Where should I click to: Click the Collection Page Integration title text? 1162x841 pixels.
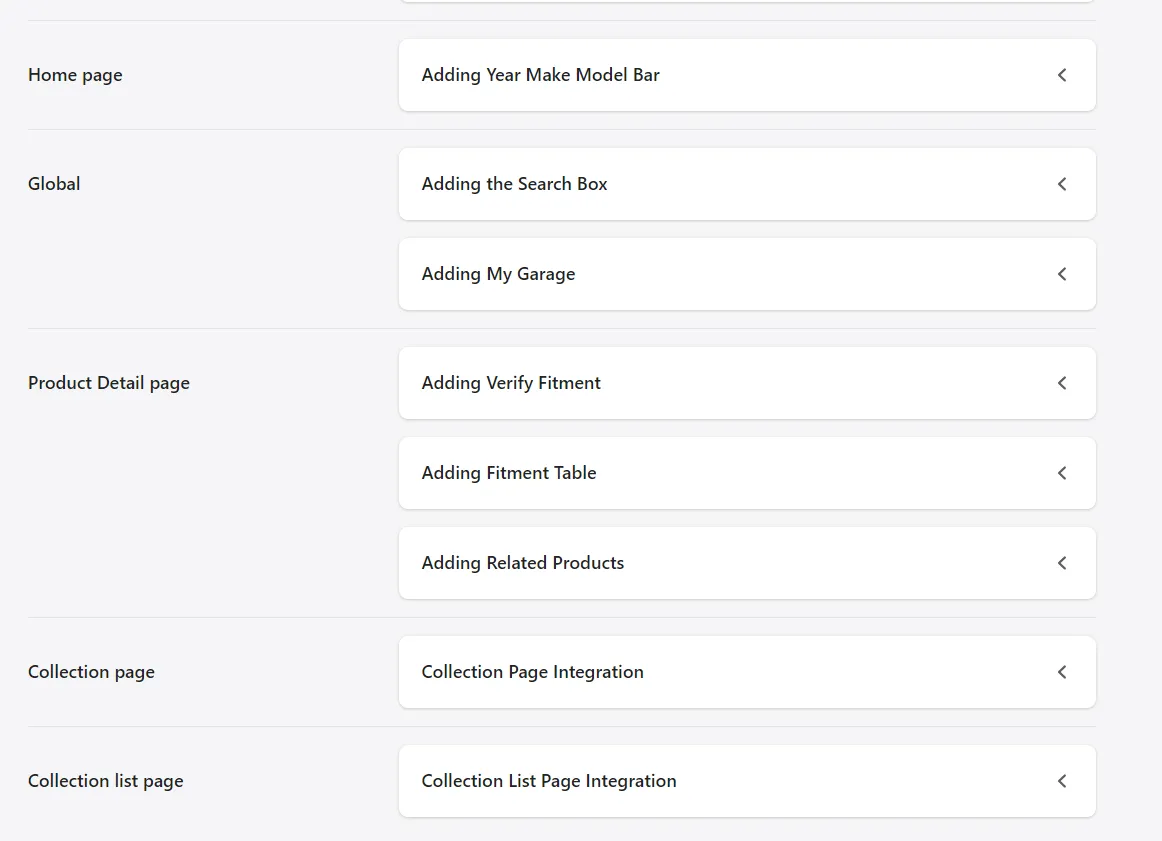[532, 672]
